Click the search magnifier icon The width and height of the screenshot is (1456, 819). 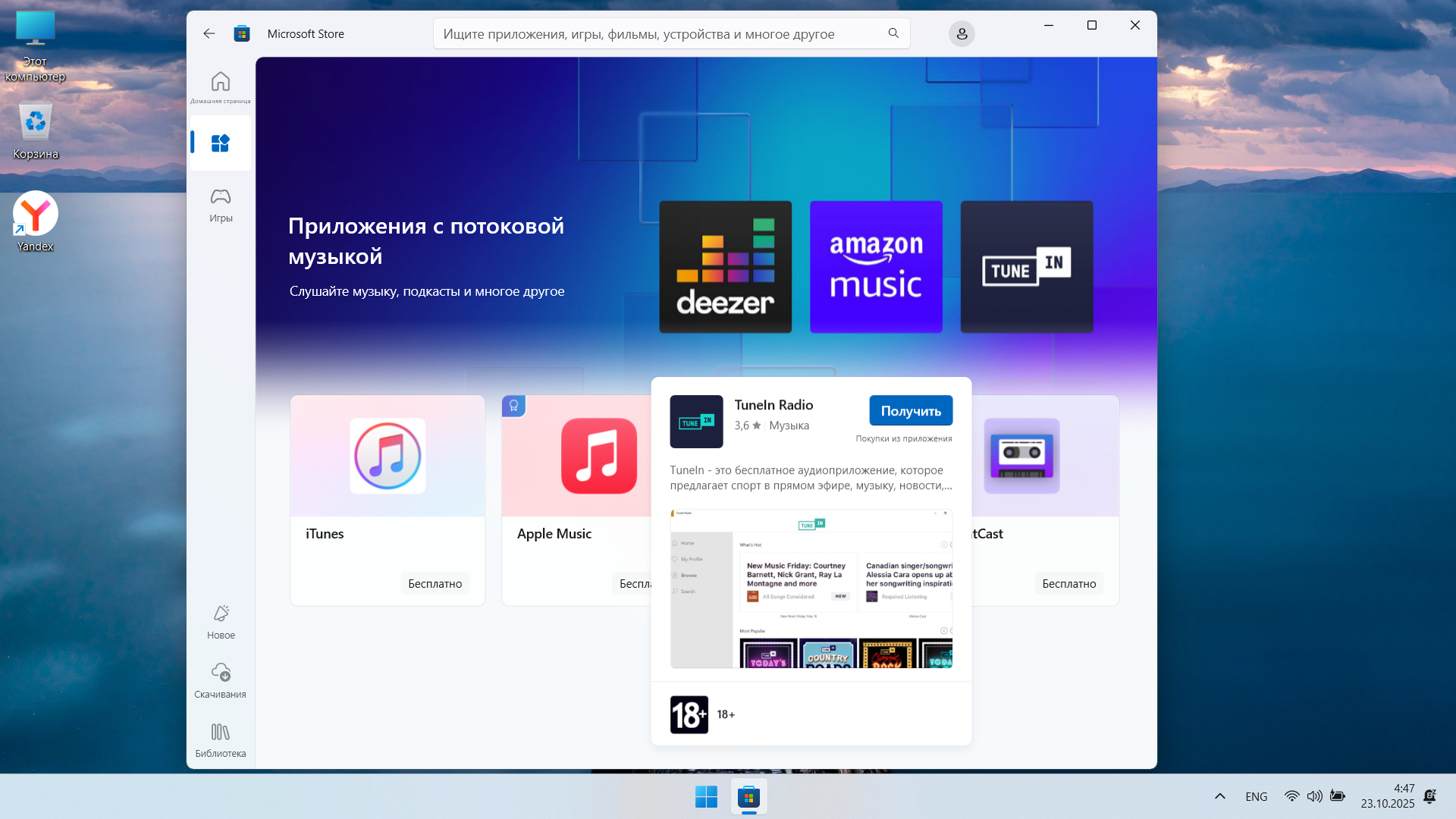893,33
